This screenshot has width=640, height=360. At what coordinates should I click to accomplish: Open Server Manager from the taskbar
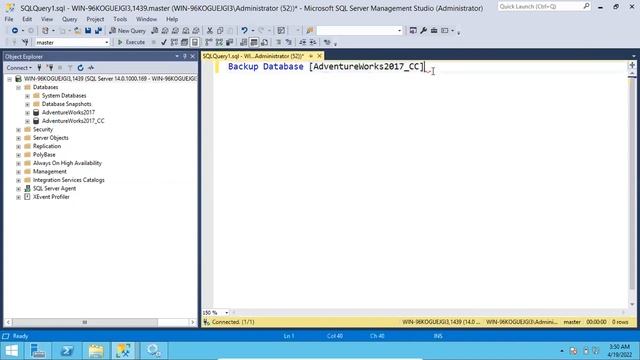[x=38, y=351]
